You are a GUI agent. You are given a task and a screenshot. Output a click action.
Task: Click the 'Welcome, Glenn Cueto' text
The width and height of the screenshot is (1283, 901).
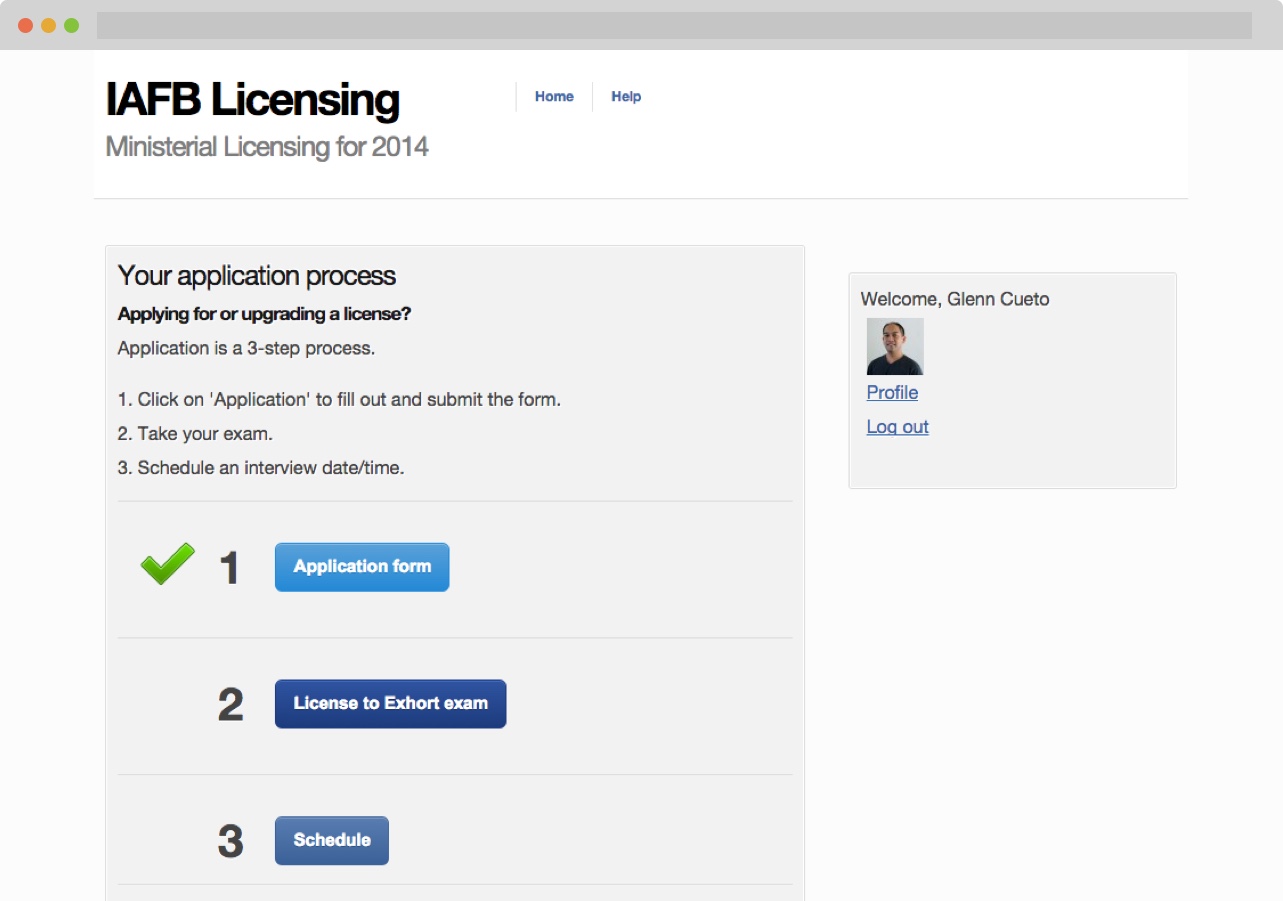point(954,299)
